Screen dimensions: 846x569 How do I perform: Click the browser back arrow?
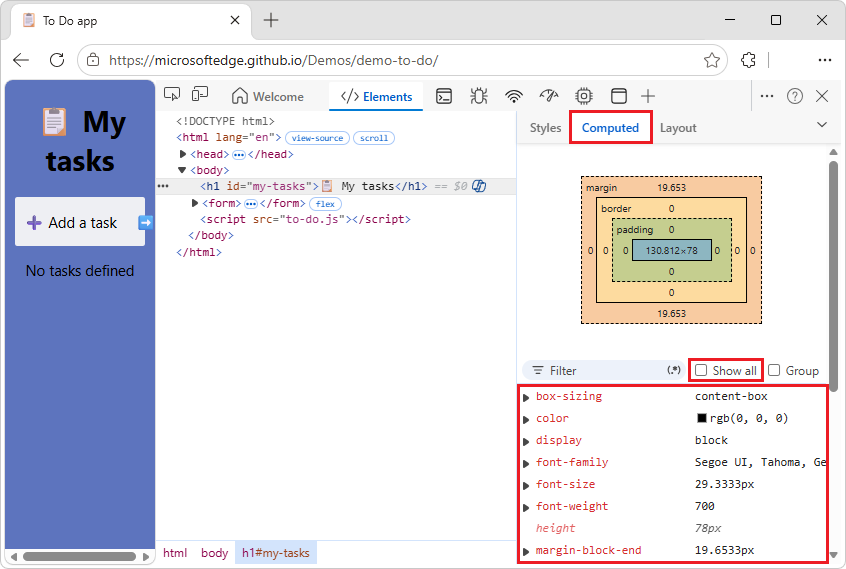[21, 60]
